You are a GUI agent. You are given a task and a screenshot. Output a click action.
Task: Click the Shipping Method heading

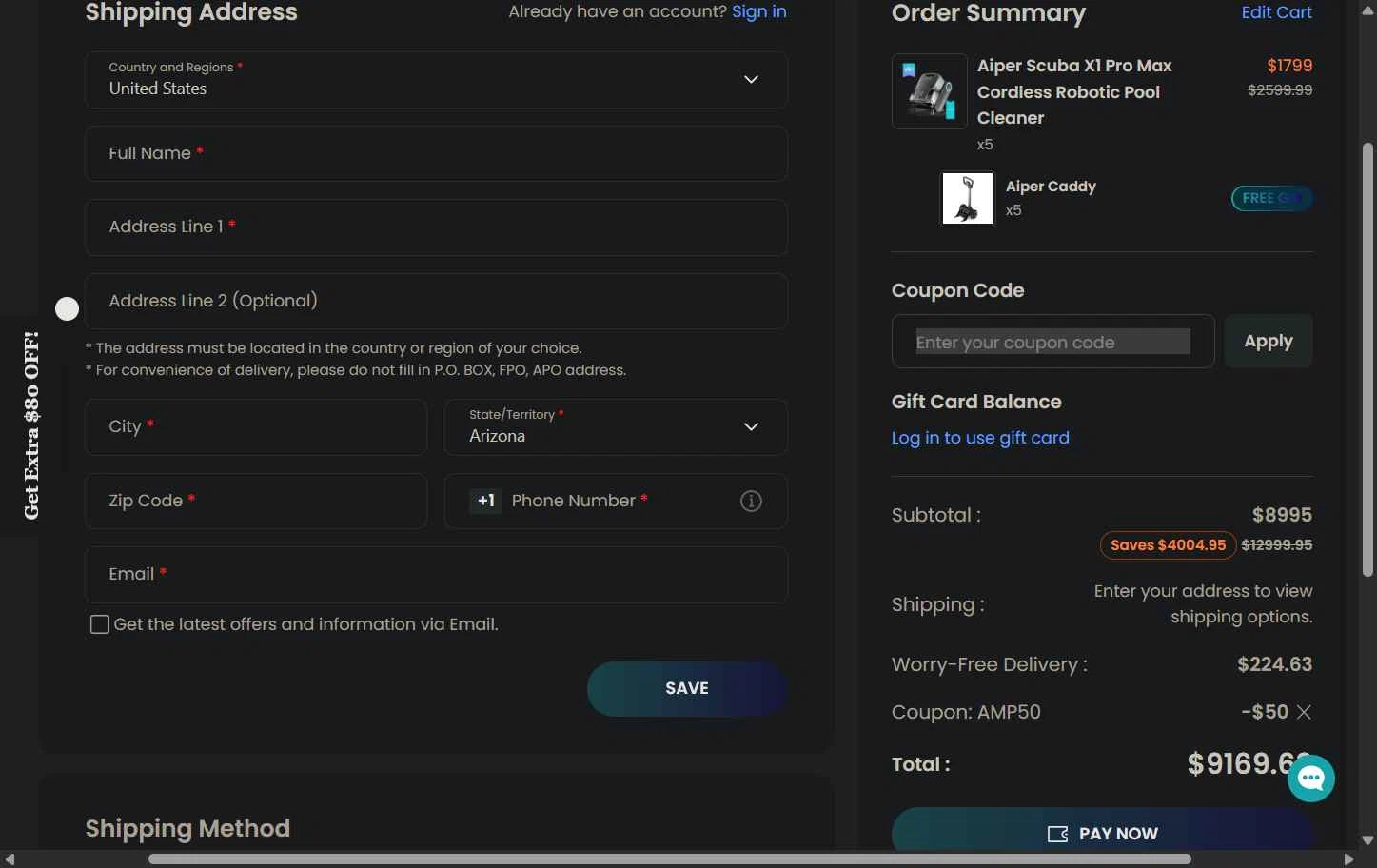click(187, 828)
